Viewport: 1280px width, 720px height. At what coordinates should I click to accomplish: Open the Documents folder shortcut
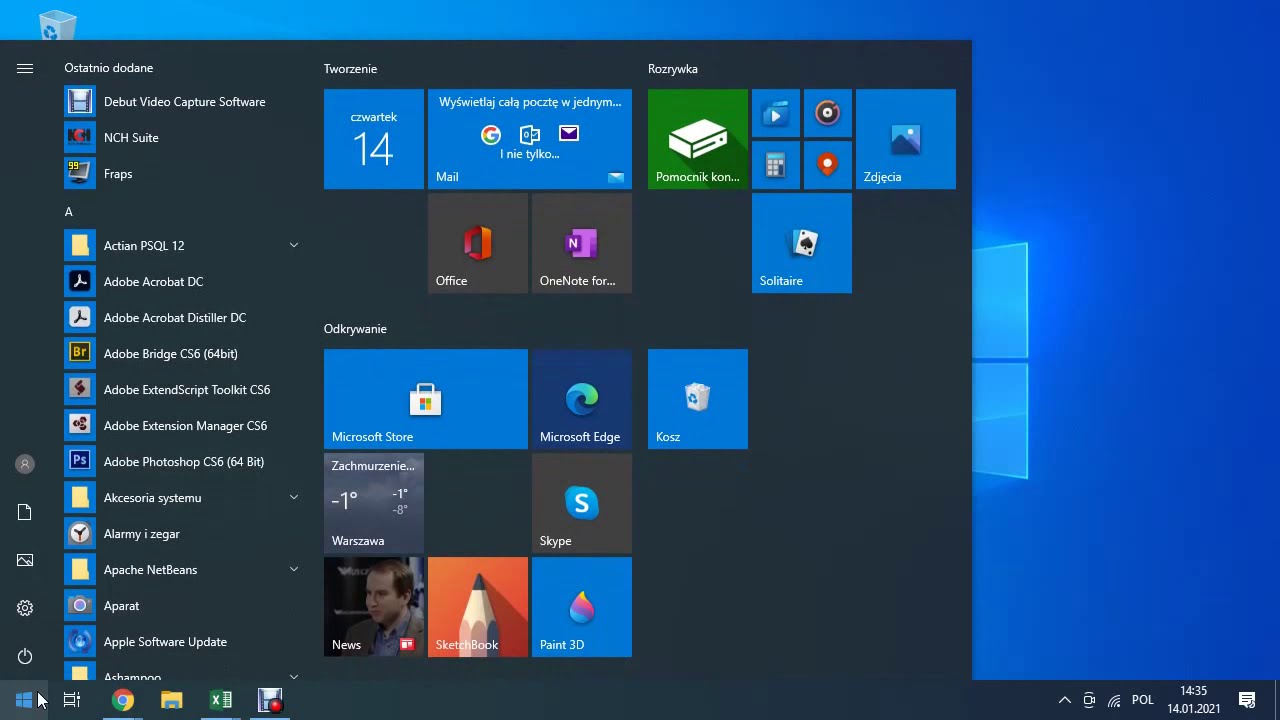[x=25, y=512]
